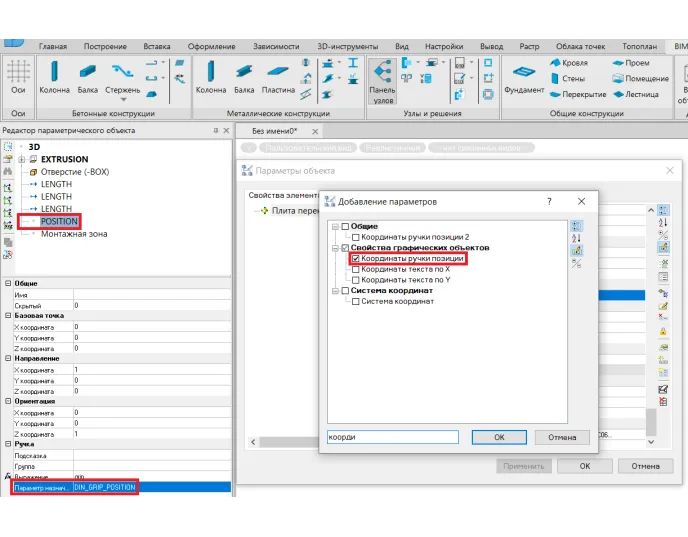
Task: Collapse the Система координат tree group
Action: pos(335,290)
